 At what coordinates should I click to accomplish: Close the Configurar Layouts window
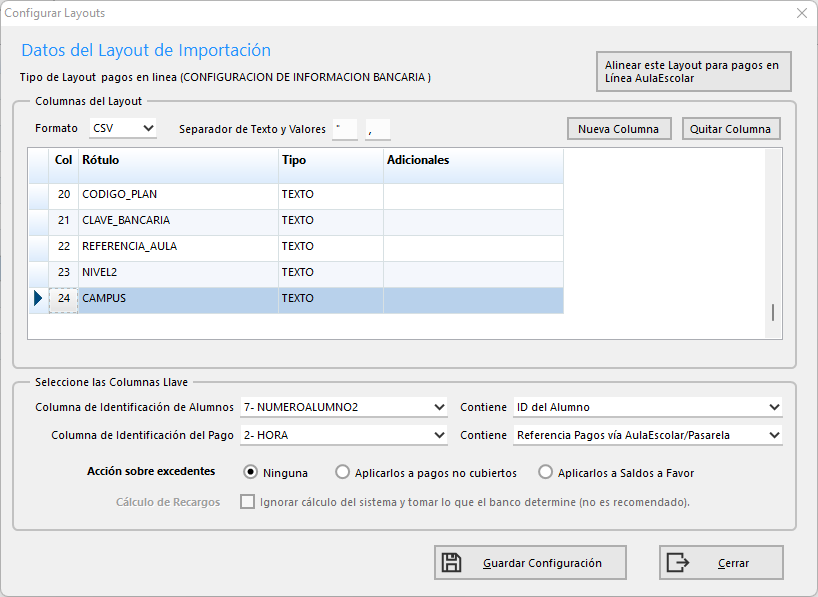pos(801,13)
